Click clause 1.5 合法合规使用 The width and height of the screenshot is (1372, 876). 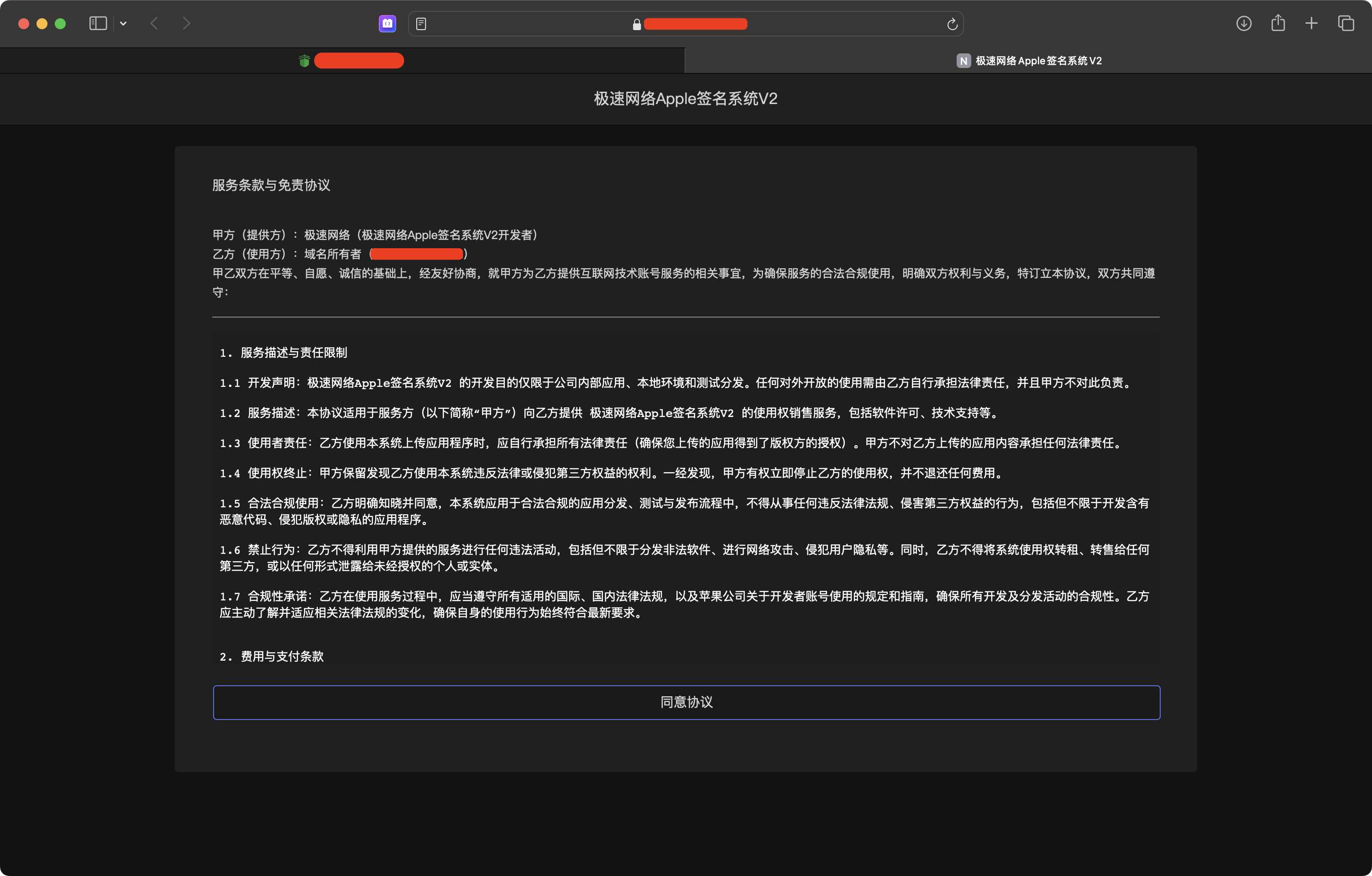pyautogui.click(x=684, y=511)
